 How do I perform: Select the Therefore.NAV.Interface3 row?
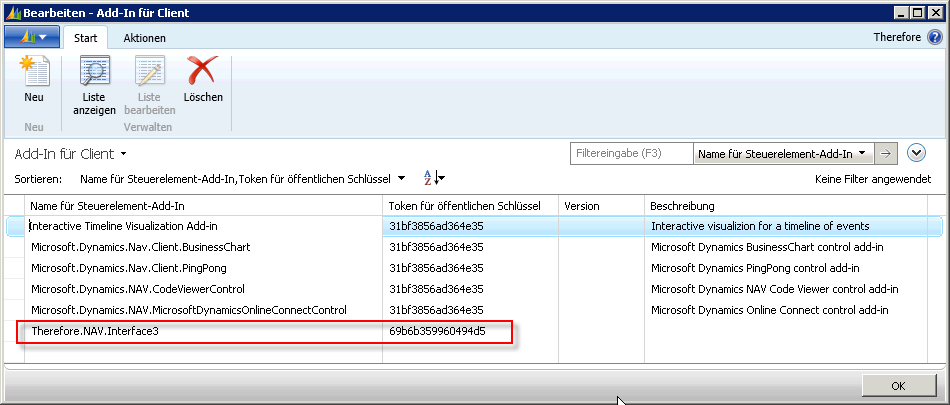95,331
